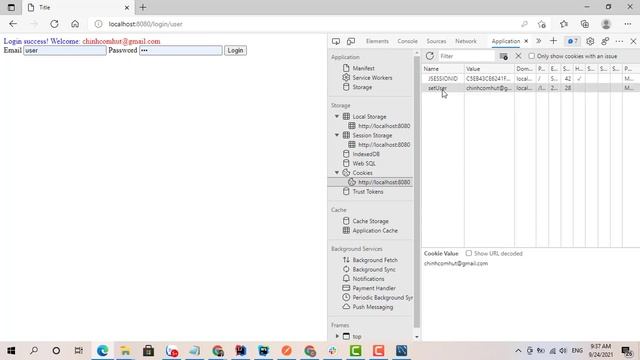Select the Application tab
This screenshot has width=640, height=360.
click(x=505, y=41)
